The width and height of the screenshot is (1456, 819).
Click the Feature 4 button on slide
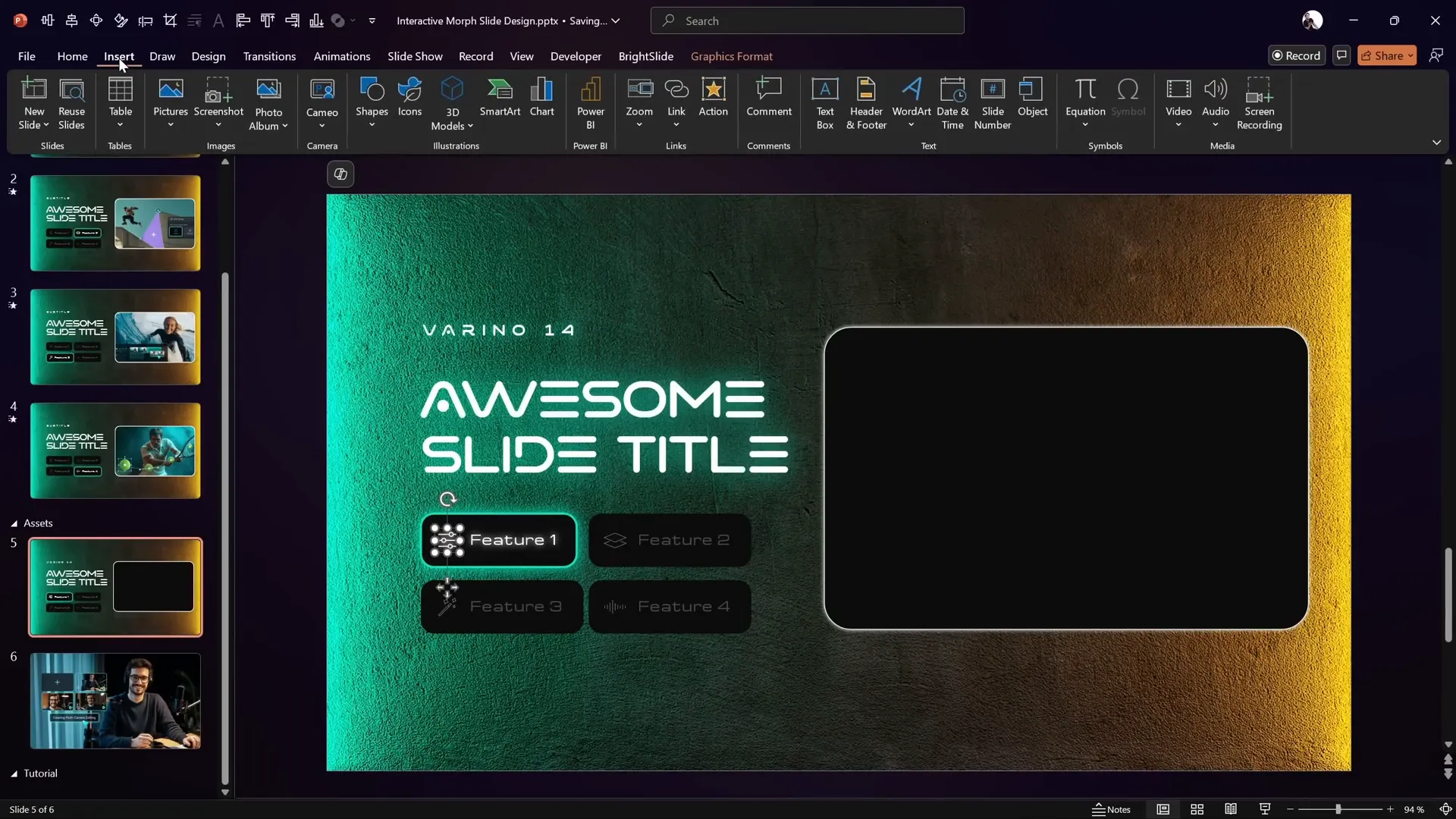[x=670, y=607]
